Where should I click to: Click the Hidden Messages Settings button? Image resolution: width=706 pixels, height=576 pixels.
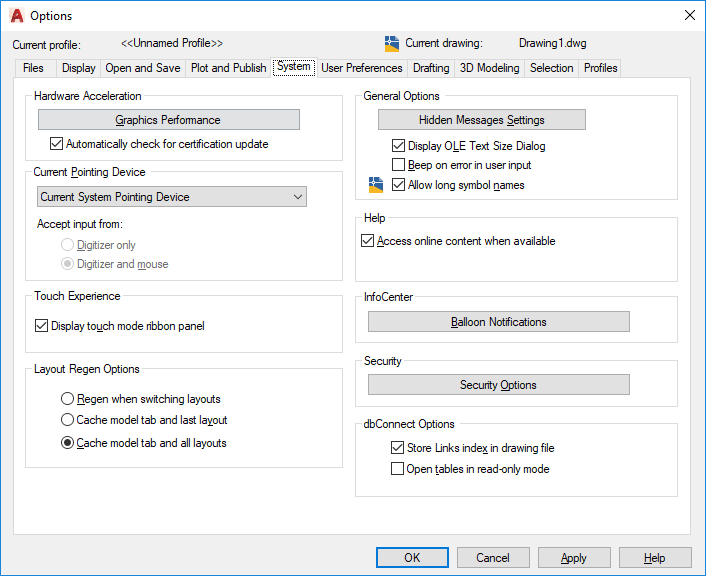click(481, 120)
